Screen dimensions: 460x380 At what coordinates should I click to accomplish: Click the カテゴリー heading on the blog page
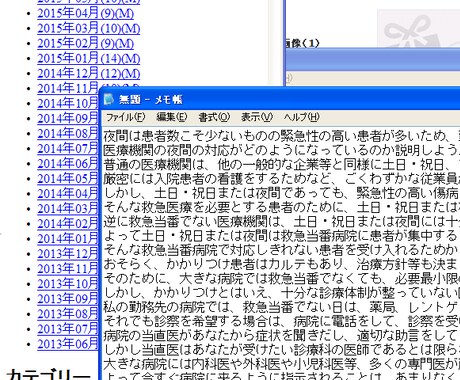tap(49, 374)
